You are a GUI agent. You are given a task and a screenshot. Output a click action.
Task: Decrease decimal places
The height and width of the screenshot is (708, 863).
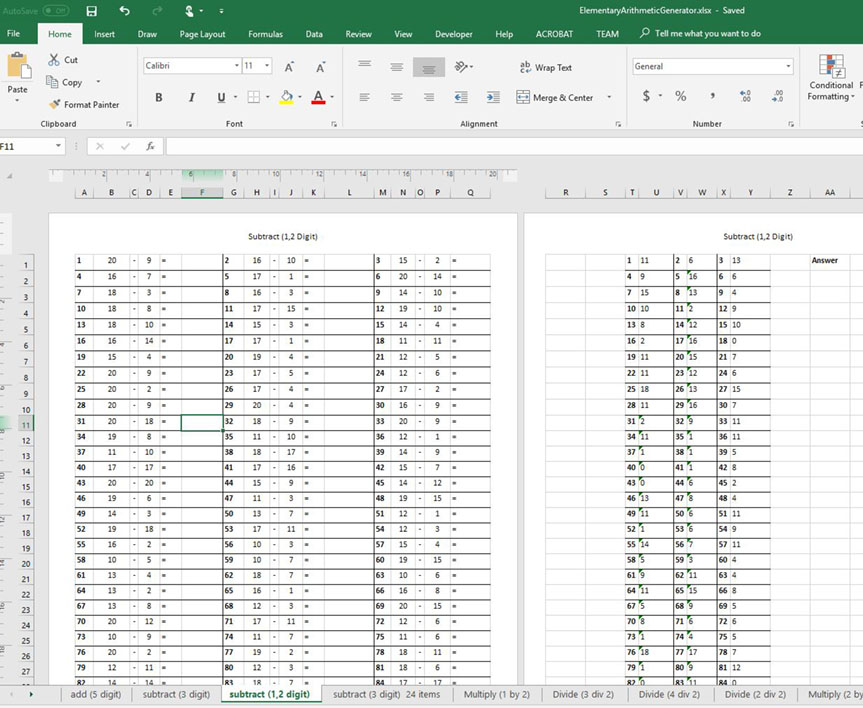(x=778, y=96)
